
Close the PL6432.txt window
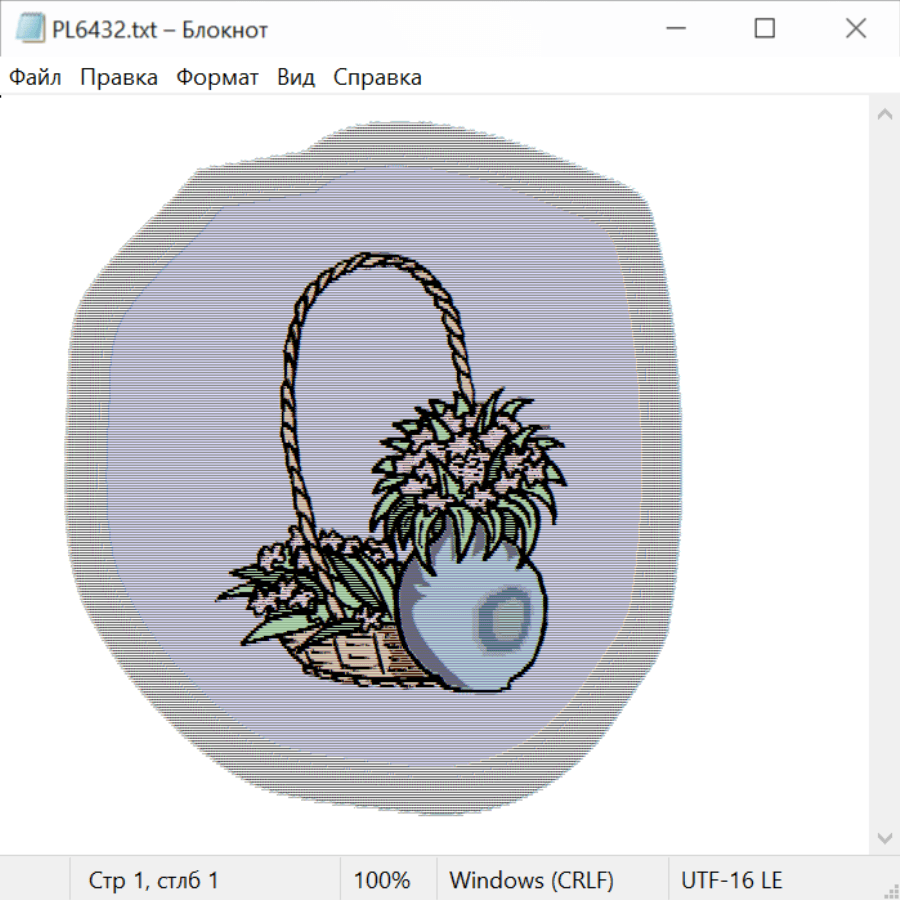(x=855, y=29)
